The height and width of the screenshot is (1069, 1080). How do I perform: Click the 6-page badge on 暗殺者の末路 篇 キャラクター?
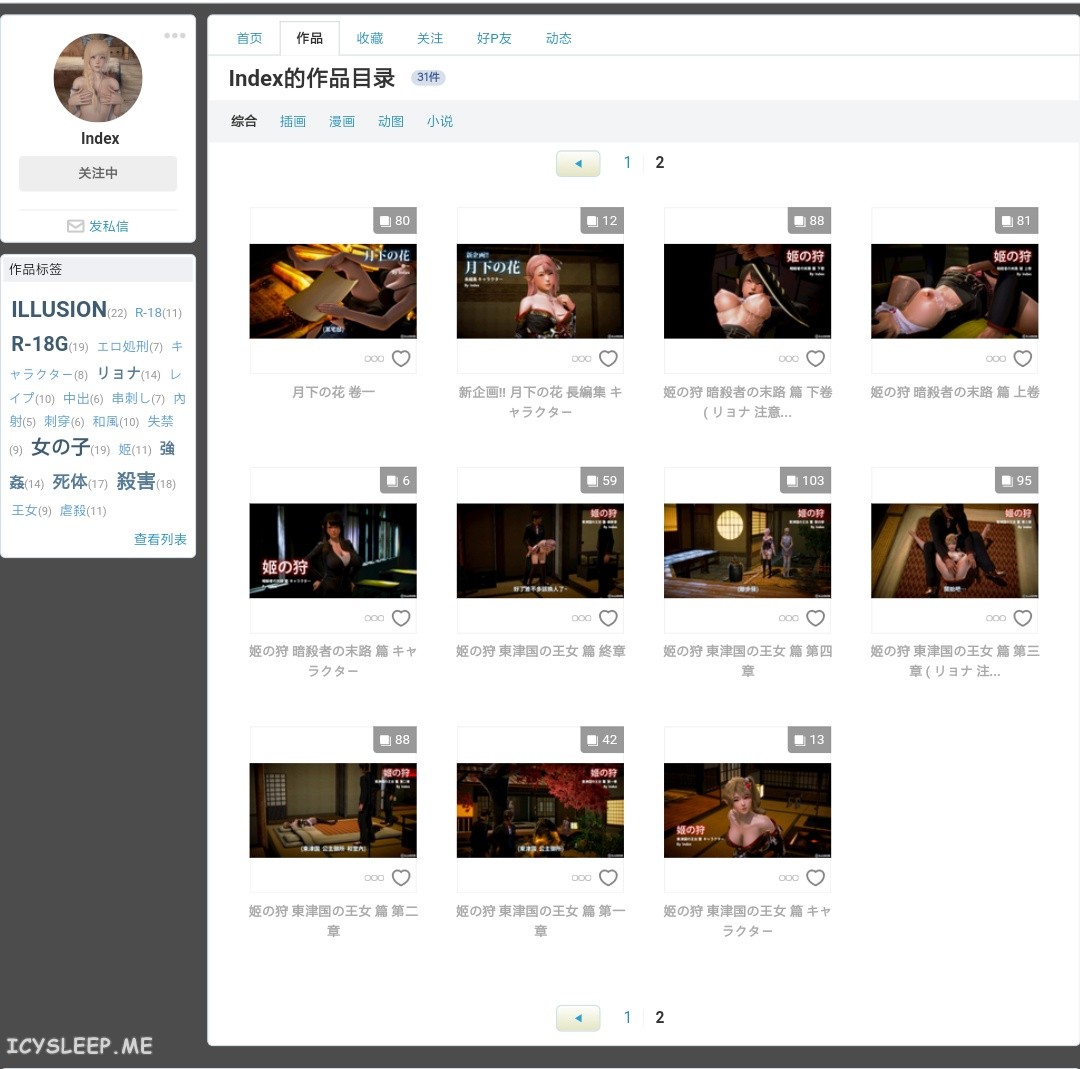coord(398,481)
